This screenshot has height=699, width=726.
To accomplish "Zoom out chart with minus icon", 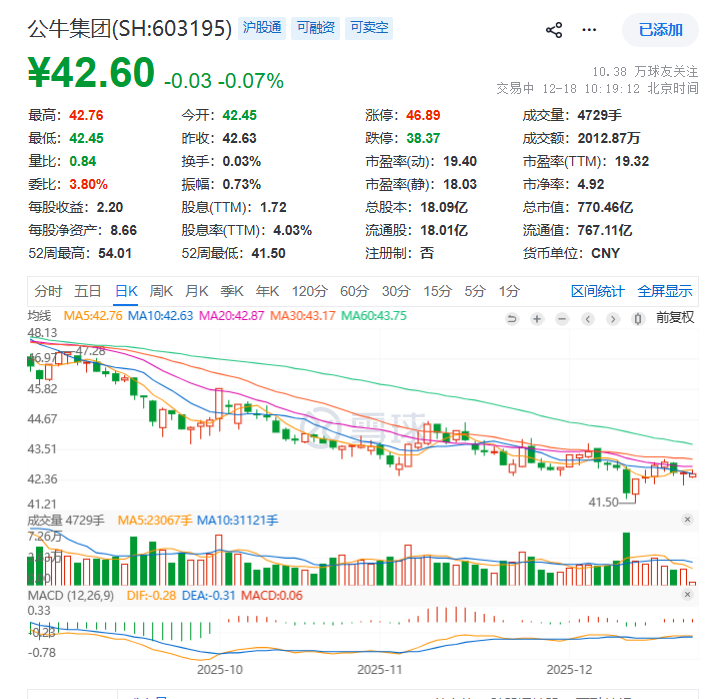I will 562,318.
